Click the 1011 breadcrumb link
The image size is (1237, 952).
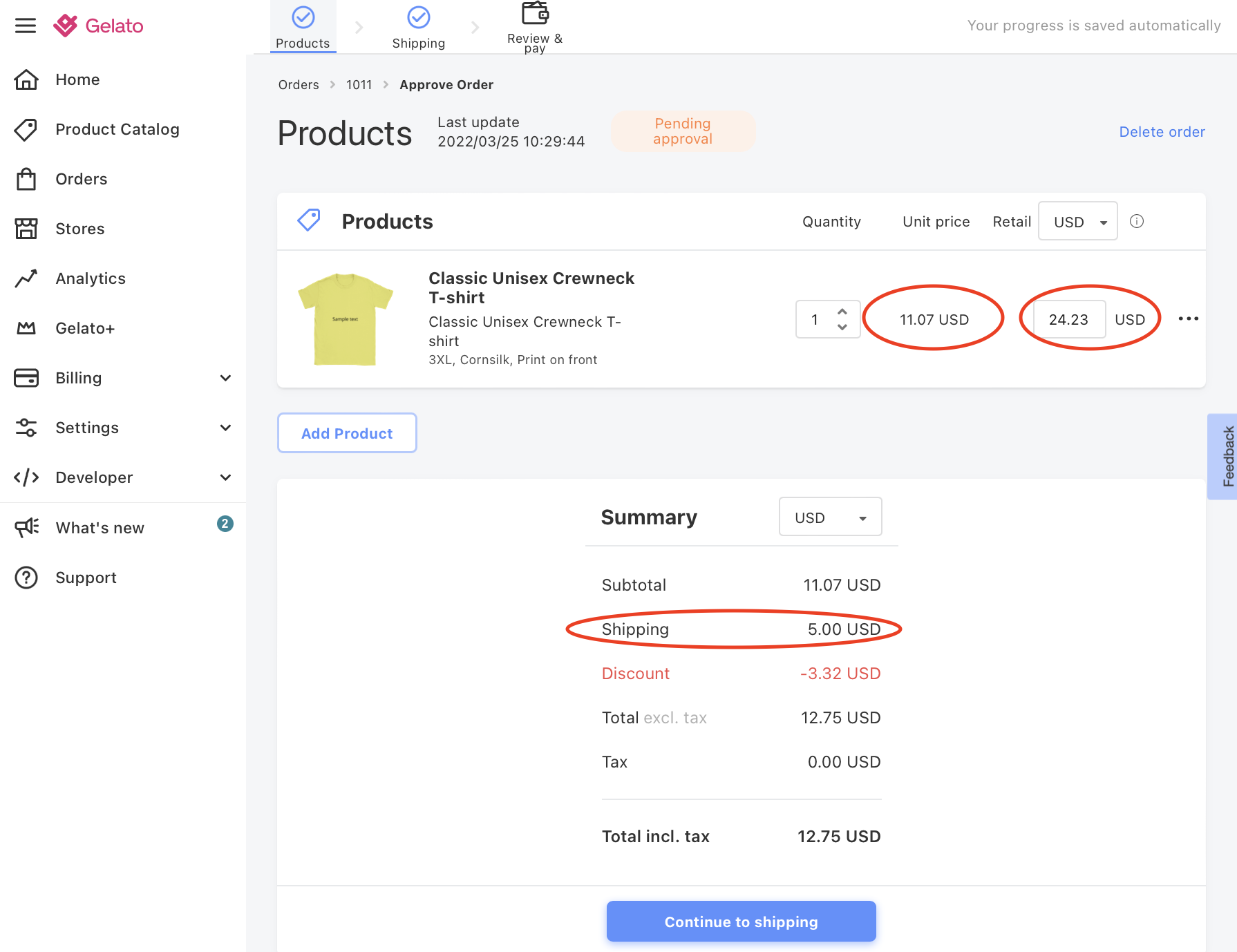pyautogui.click(x=359, y=84)
